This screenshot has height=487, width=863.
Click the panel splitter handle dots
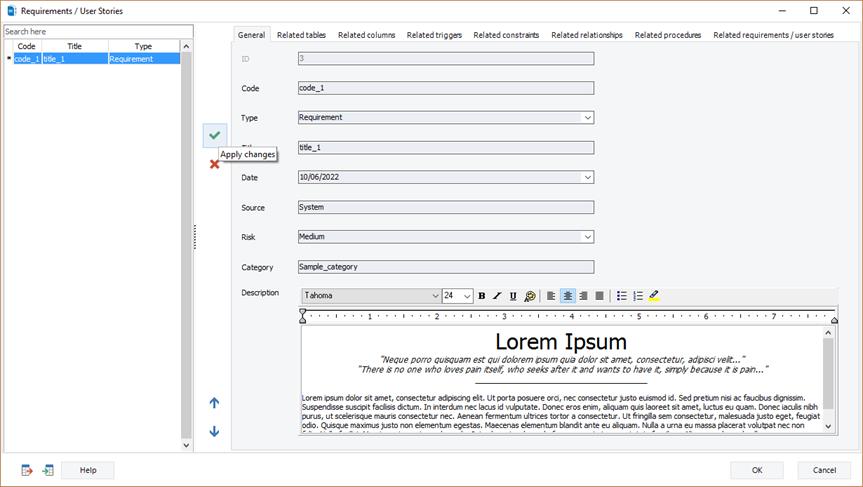click(x=195, y=237)
